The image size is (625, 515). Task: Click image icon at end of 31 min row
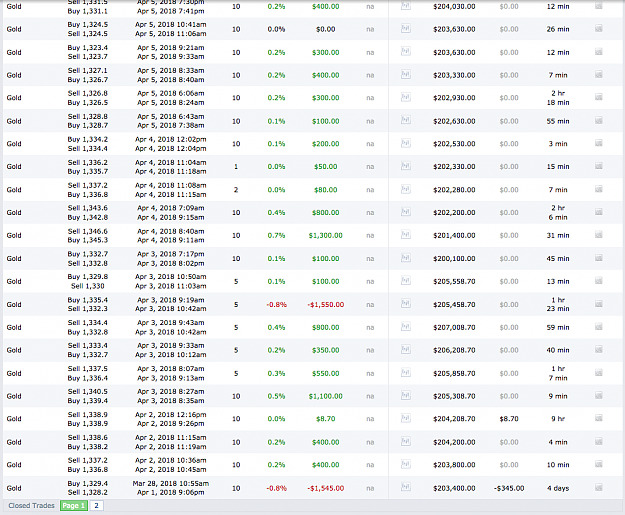[599, 235]
